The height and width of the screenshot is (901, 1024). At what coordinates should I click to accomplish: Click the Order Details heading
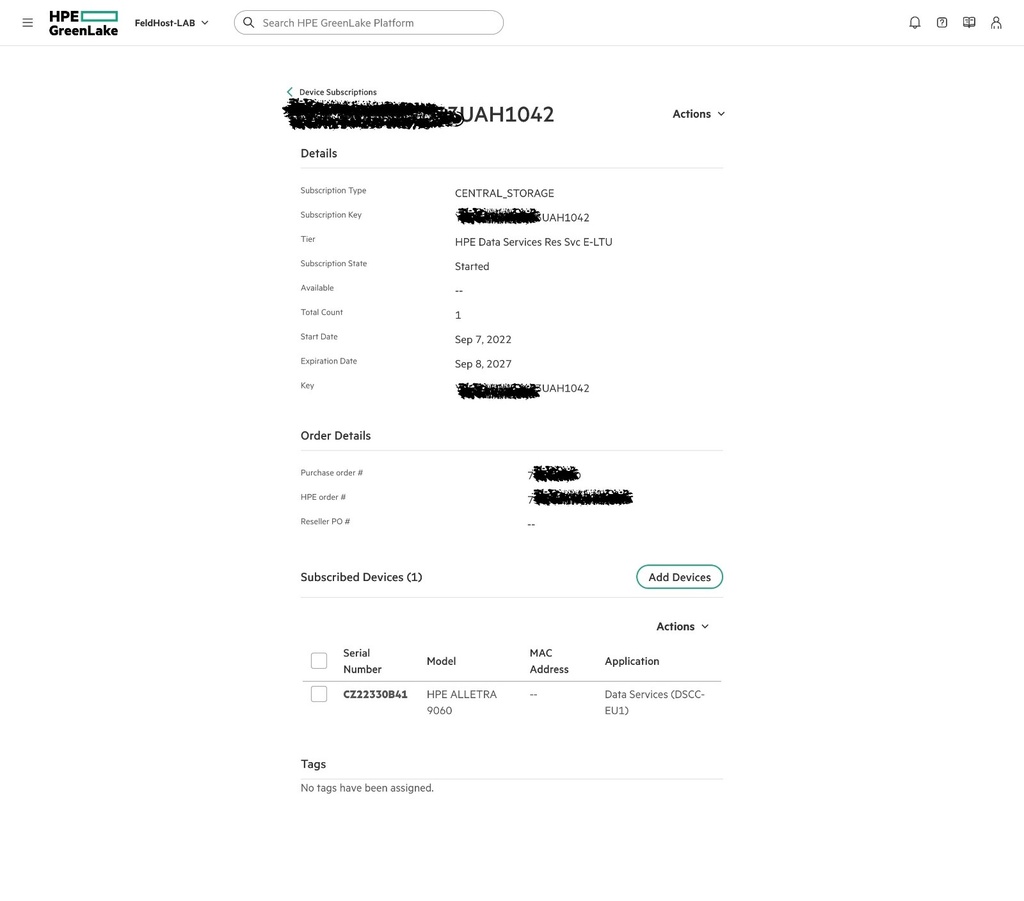336,435
